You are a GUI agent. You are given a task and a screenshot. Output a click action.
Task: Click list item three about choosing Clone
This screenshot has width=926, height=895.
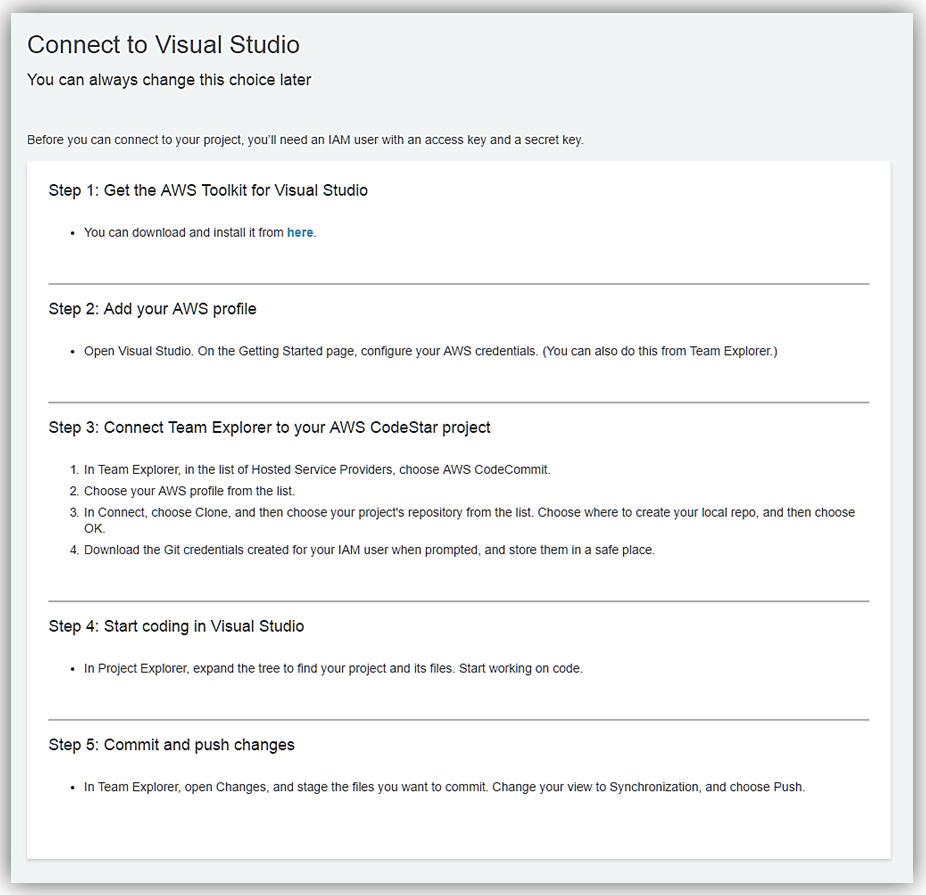pos(469,512)
